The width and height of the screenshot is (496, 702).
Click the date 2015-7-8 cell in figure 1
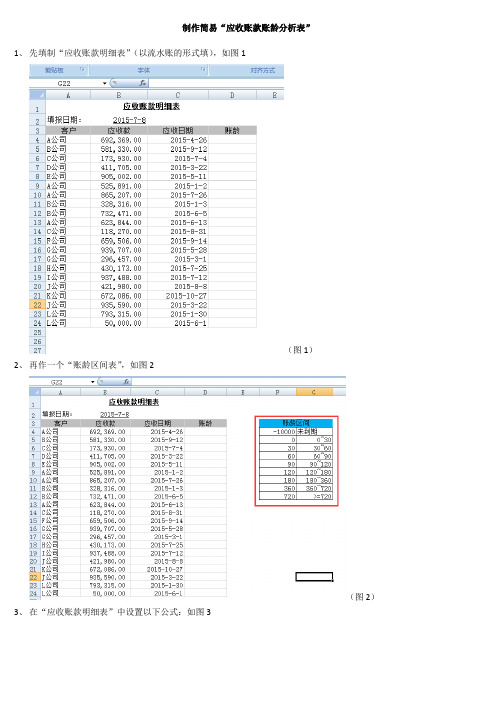[129, 120]
